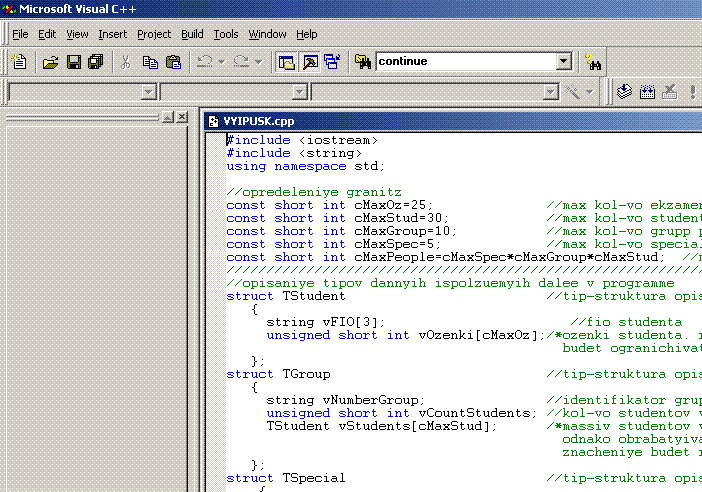Open the first WizardBar class combo

point(82,92)
